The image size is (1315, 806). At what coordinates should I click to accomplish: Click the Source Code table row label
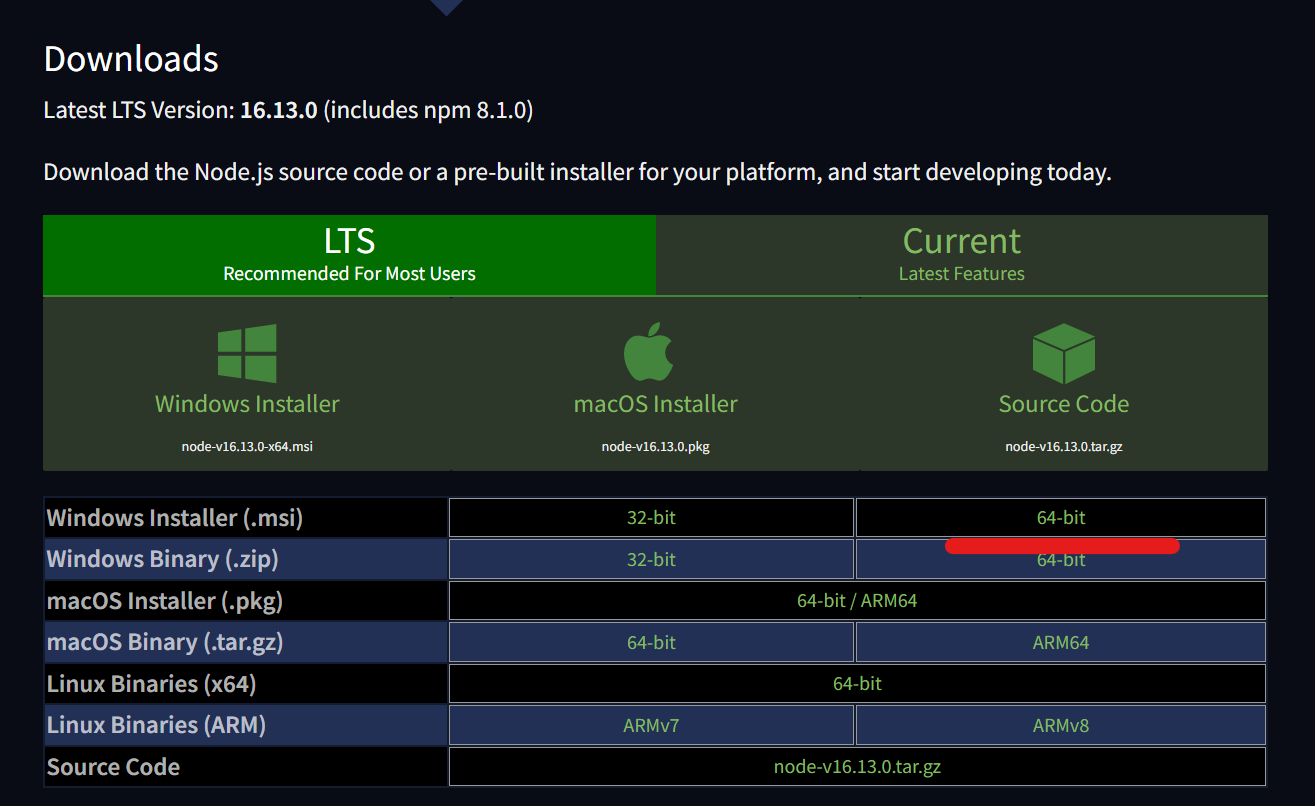[113, 768]
